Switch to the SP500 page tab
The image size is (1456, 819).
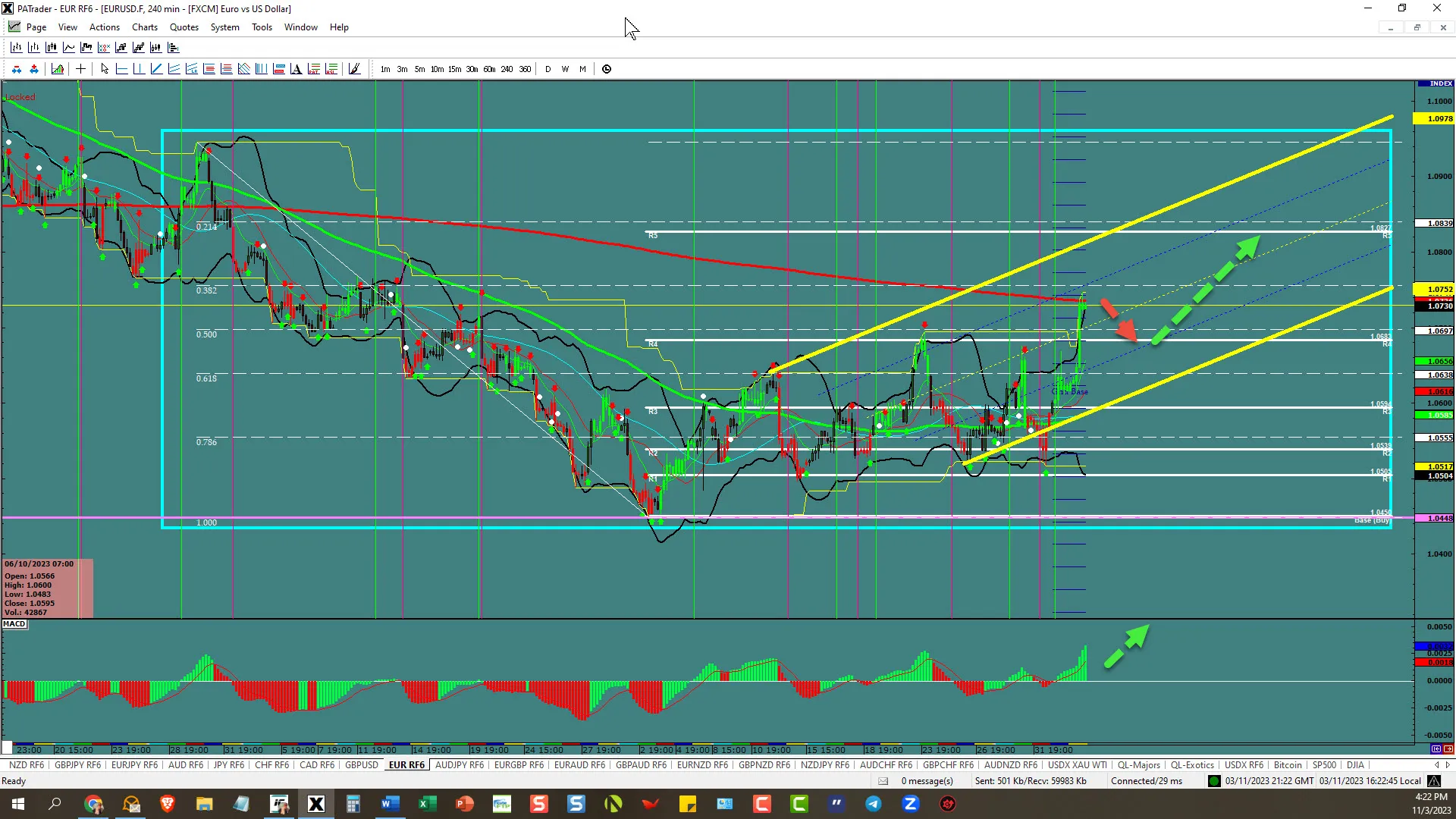point(1324,765)
